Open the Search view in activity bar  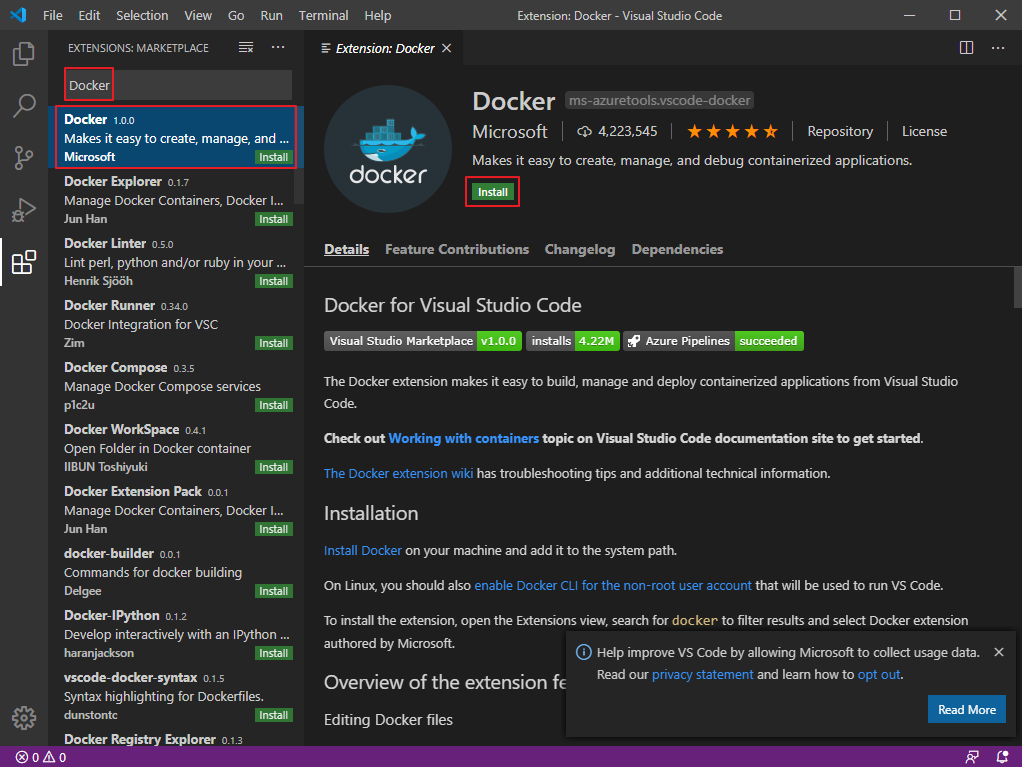23,106
